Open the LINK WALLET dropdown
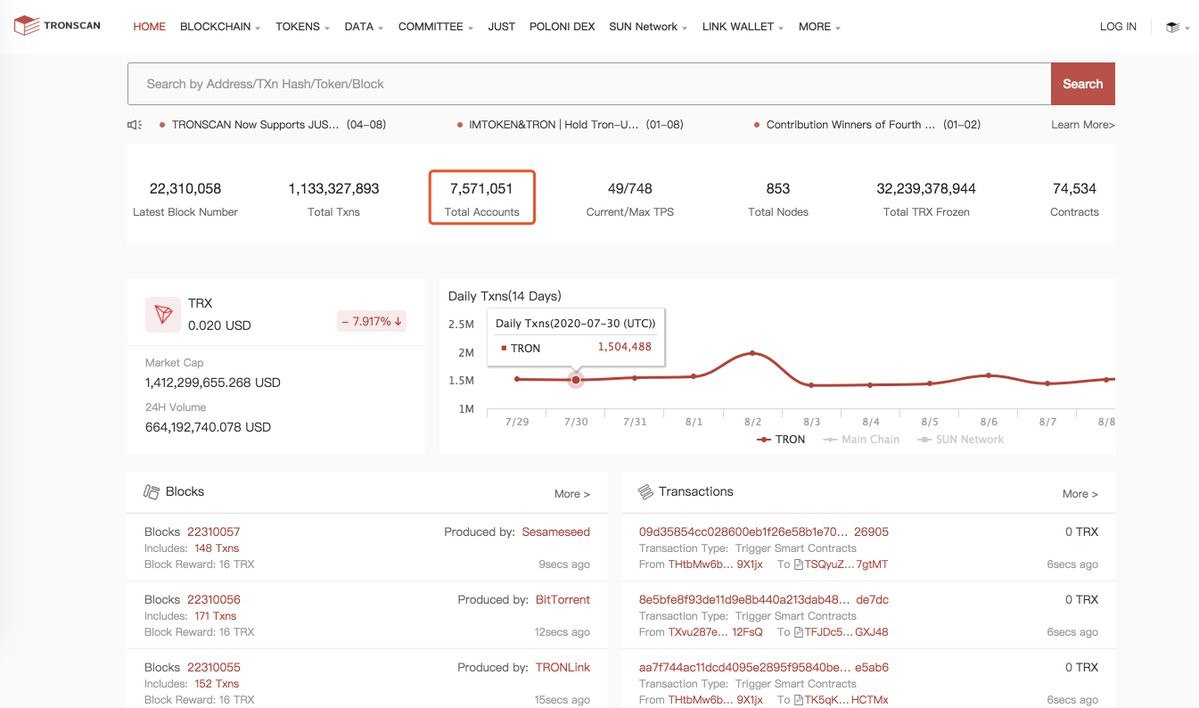The image size is (1199, 708). click(x=743, y=27)
